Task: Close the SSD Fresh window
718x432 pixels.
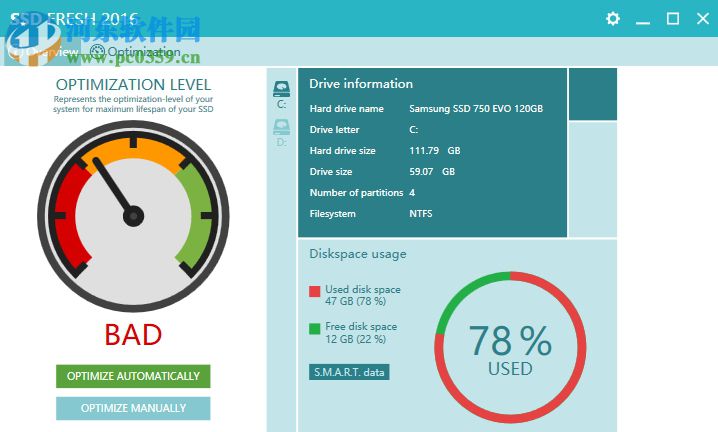Action: pyautogui.click(x=703, y=19)
